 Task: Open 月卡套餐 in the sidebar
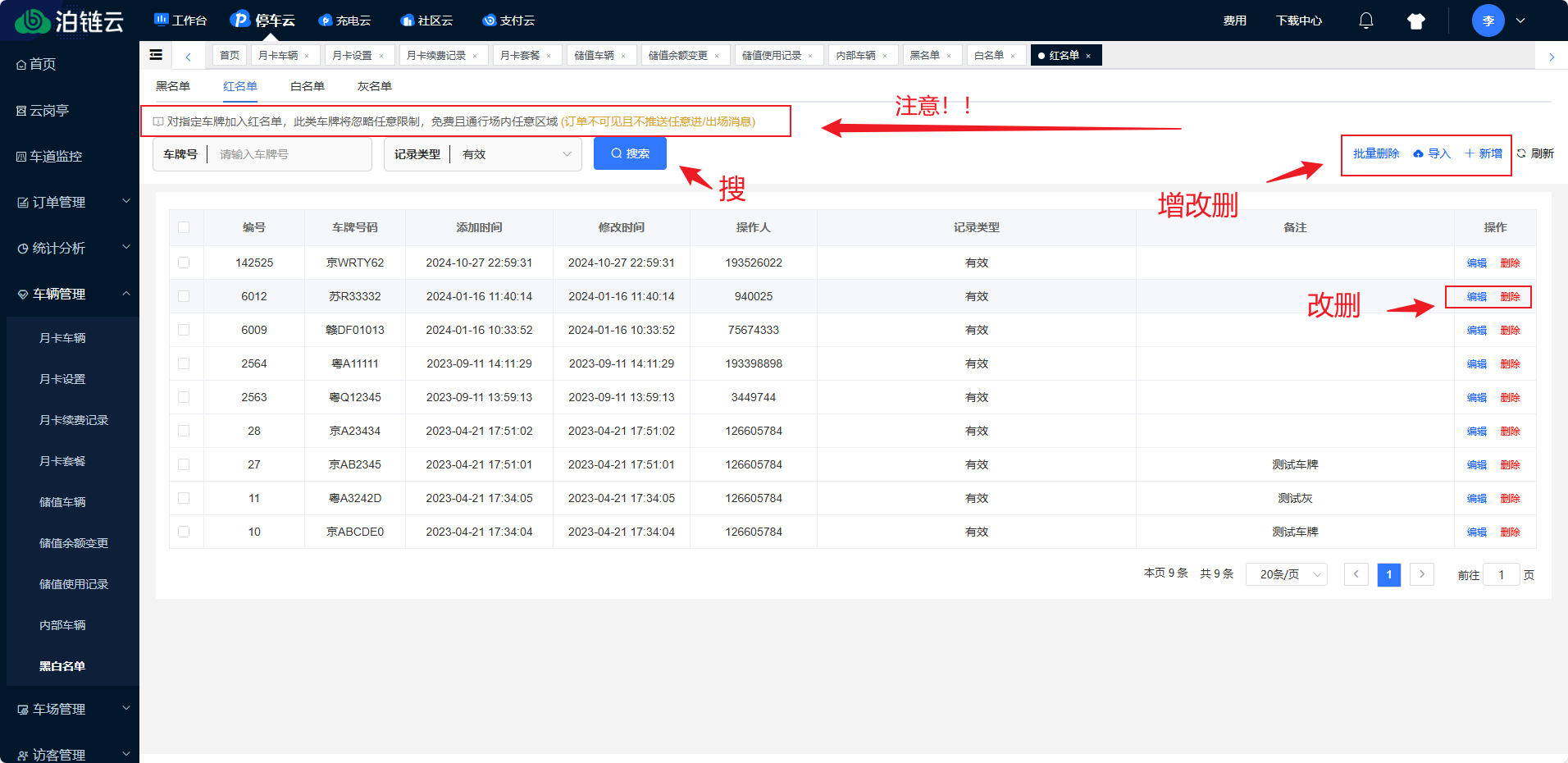tap(62, 461)
